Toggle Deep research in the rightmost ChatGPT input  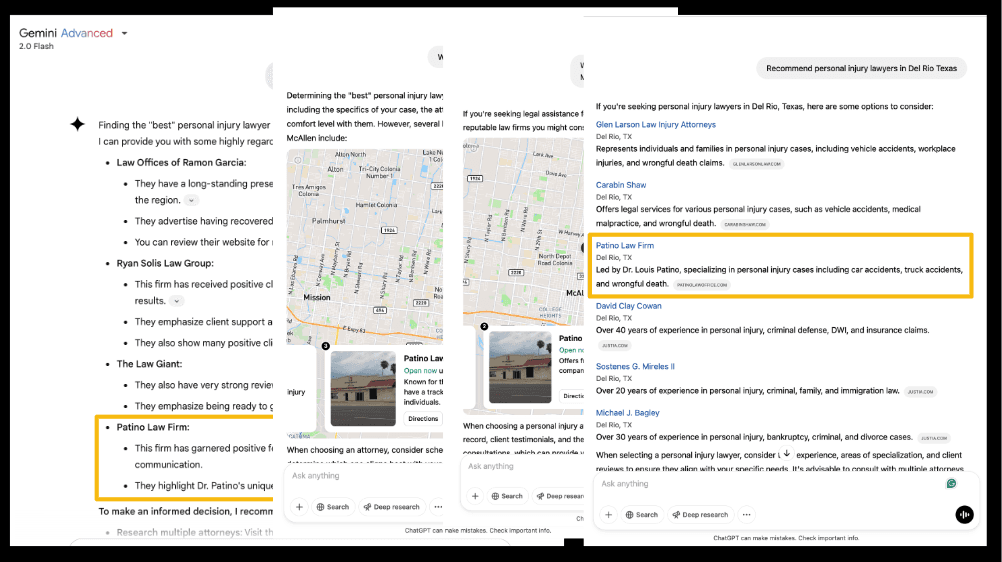[700, 515]
